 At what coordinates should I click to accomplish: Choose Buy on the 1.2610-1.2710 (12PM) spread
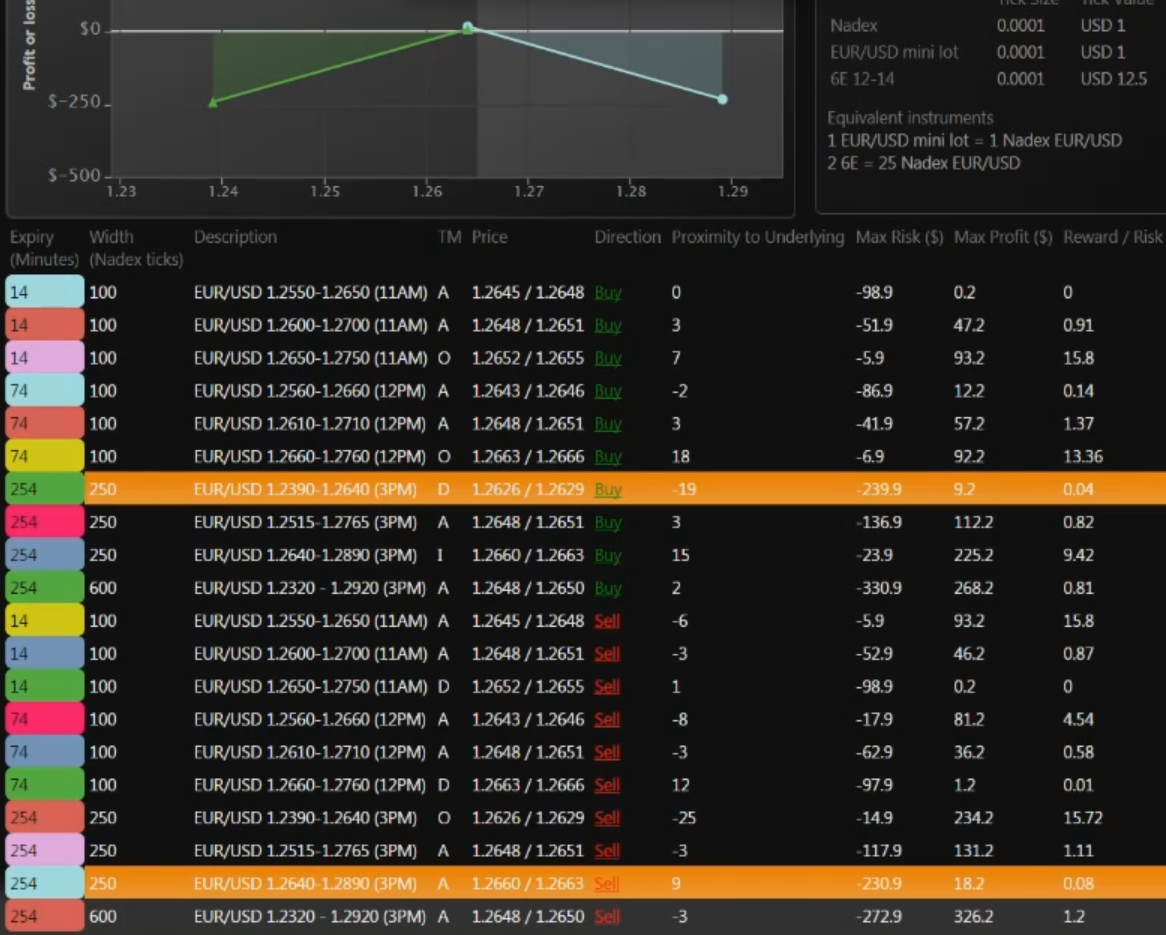(608, 423)
